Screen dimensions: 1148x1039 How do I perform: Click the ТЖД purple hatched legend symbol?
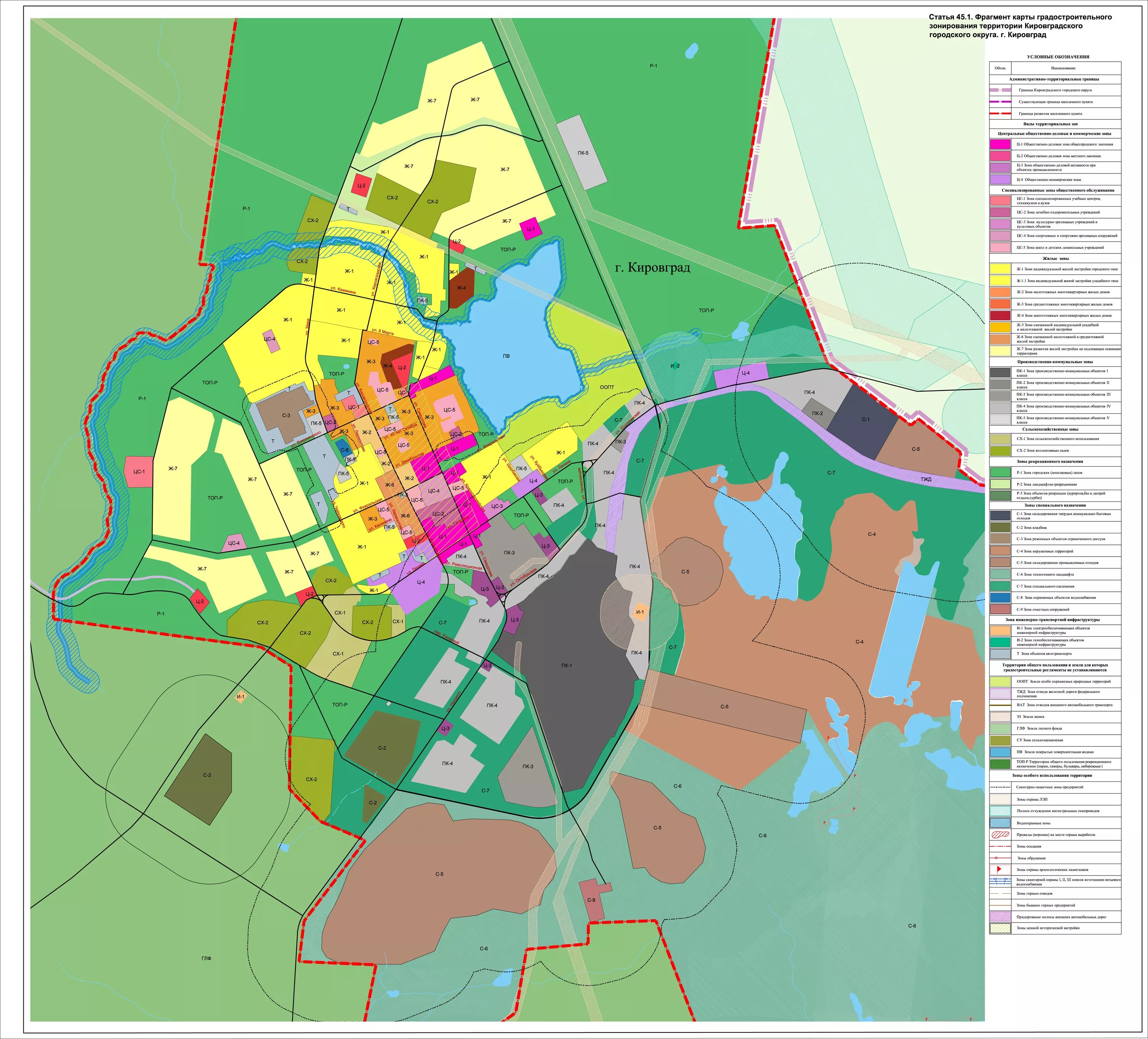(1000, 693)
